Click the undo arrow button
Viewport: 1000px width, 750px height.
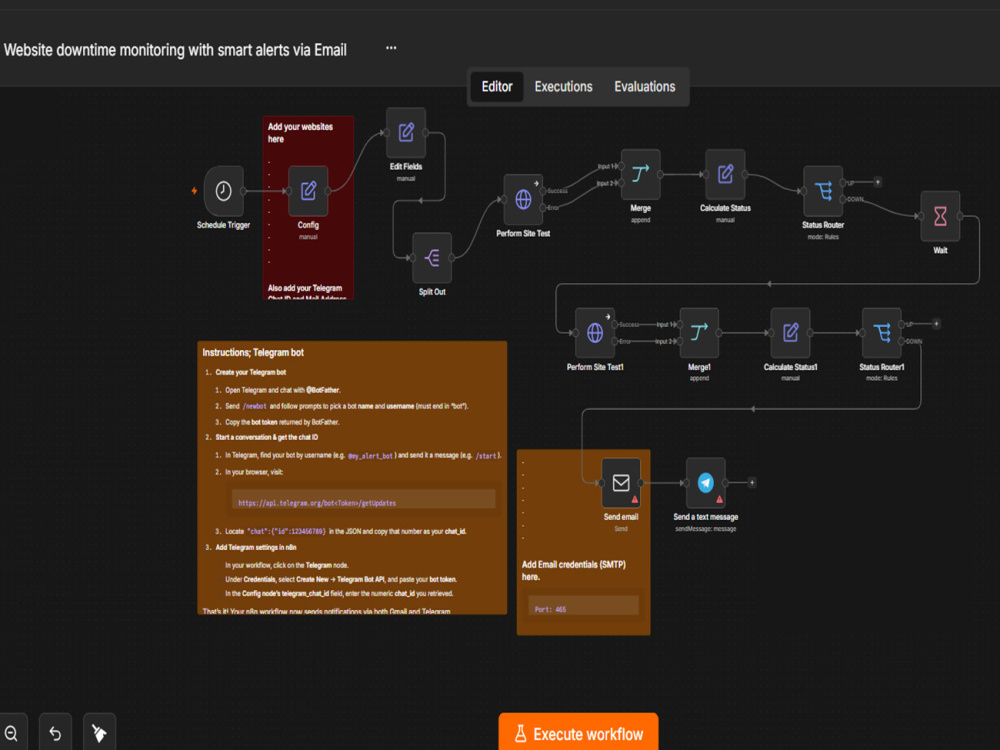point(55,733)
